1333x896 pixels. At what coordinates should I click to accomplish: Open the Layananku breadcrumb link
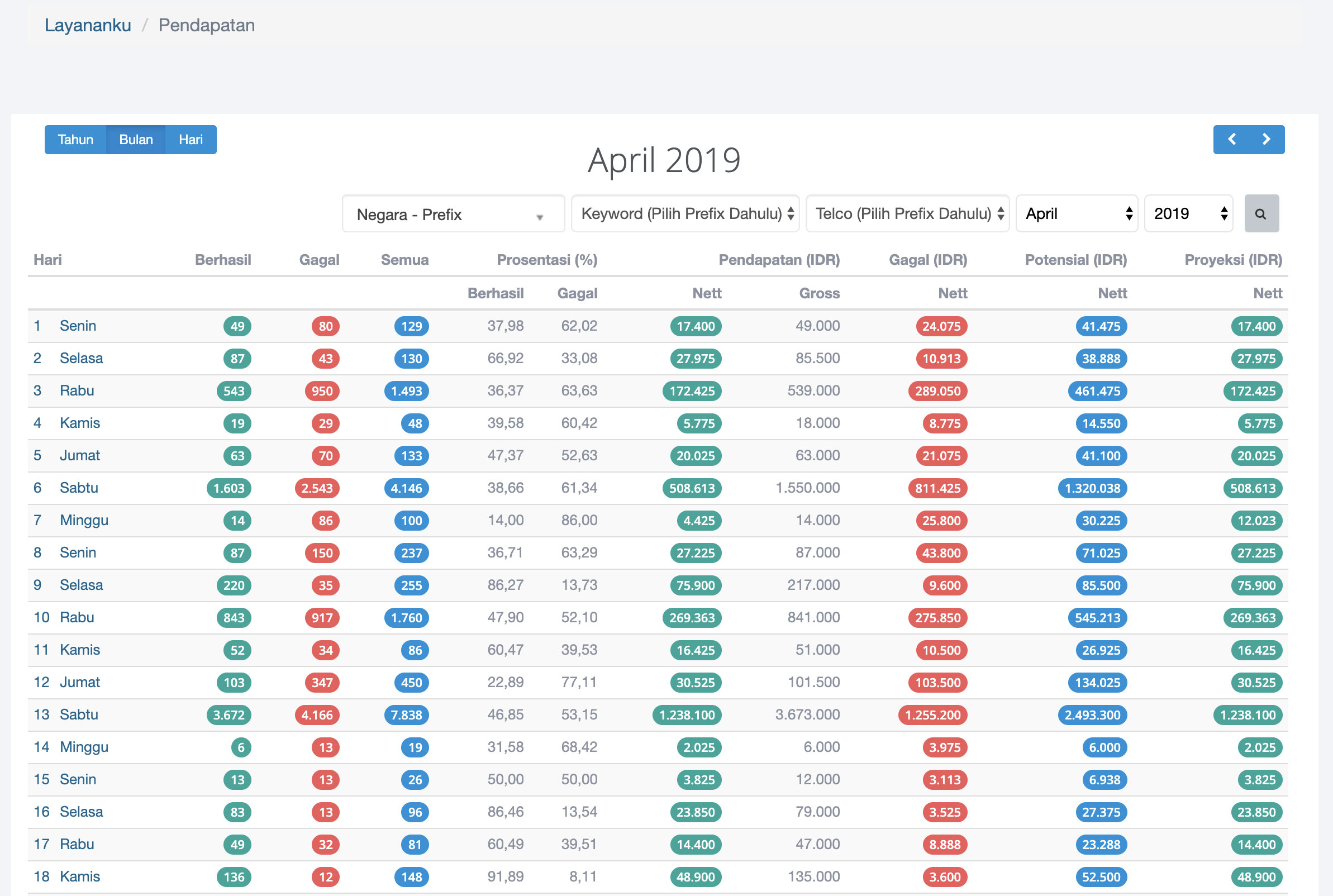click(88, 25)
